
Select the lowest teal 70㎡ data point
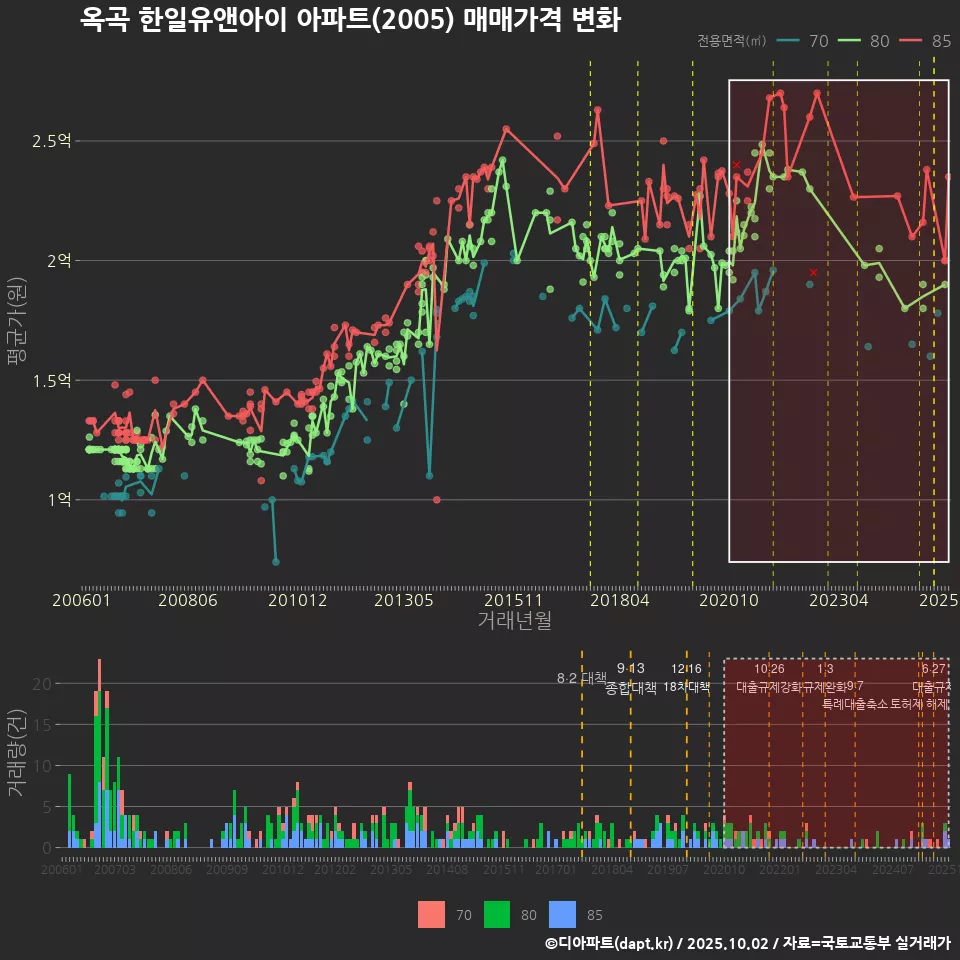click(276, 562)
